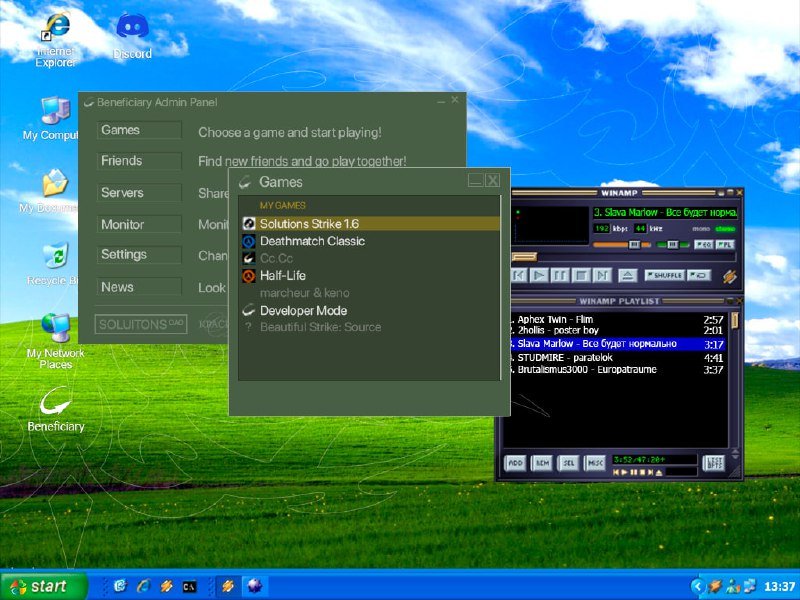This screenshot has height=600, width=800.
Task: Toggle Shuffle mode in Winamp
Action: point(664,276)
